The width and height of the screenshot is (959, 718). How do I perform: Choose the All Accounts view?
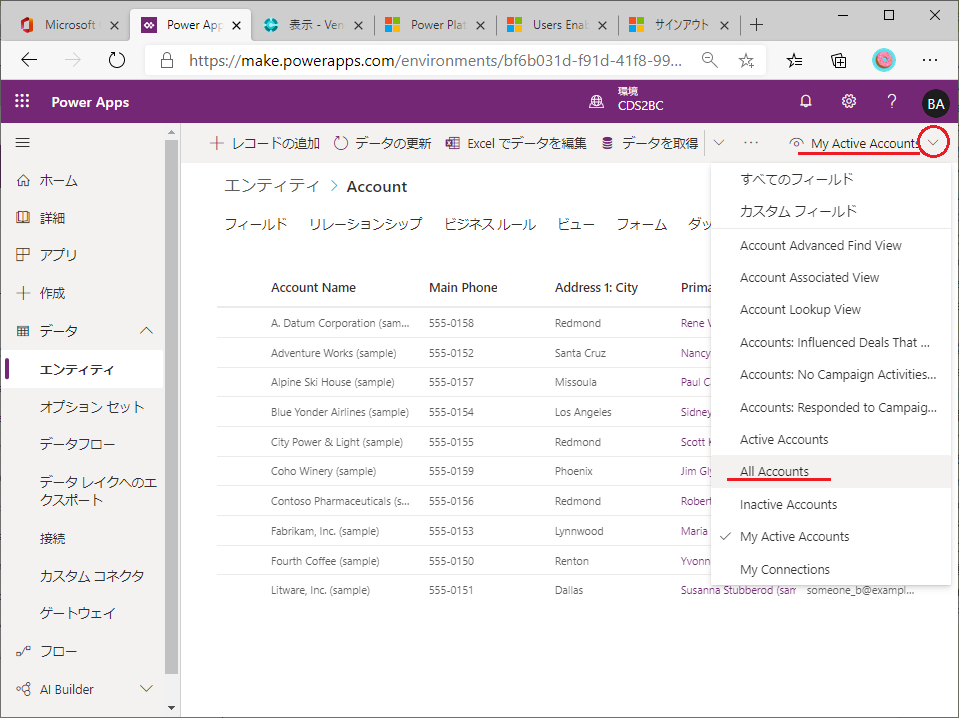(x=831, y=471)
